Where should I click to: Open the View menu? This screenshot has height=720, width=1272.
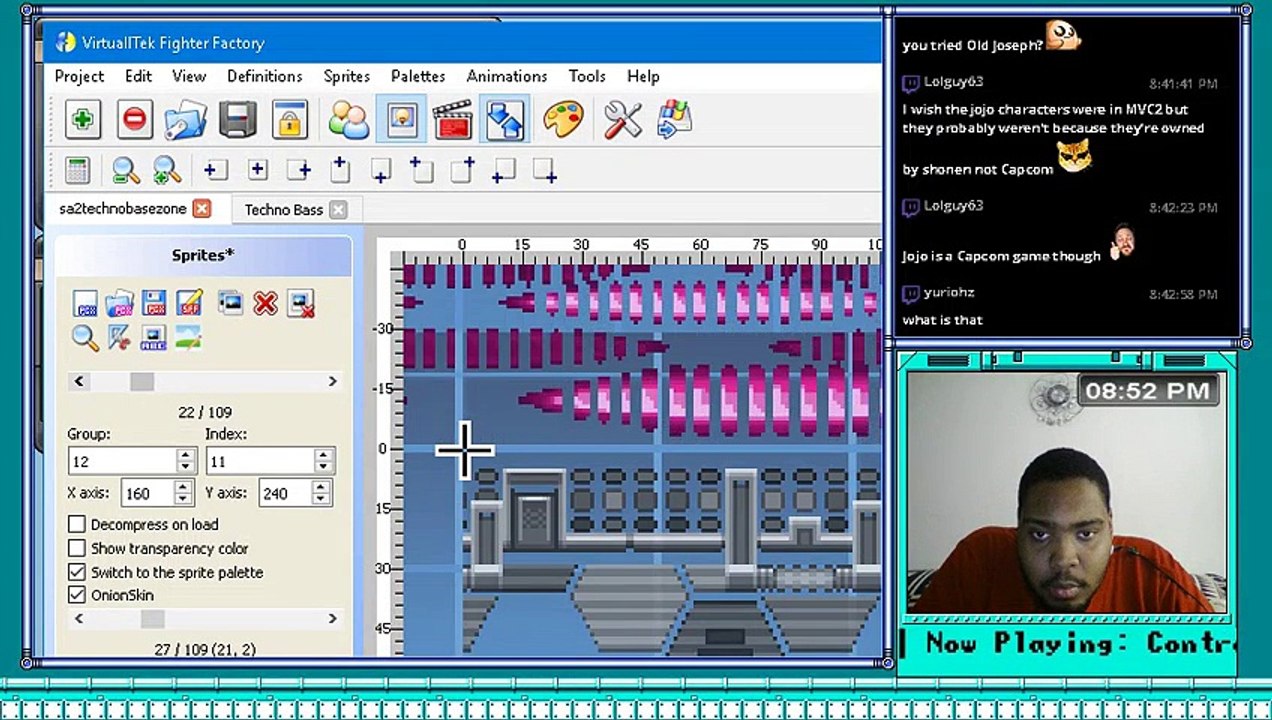coord(189,76)
